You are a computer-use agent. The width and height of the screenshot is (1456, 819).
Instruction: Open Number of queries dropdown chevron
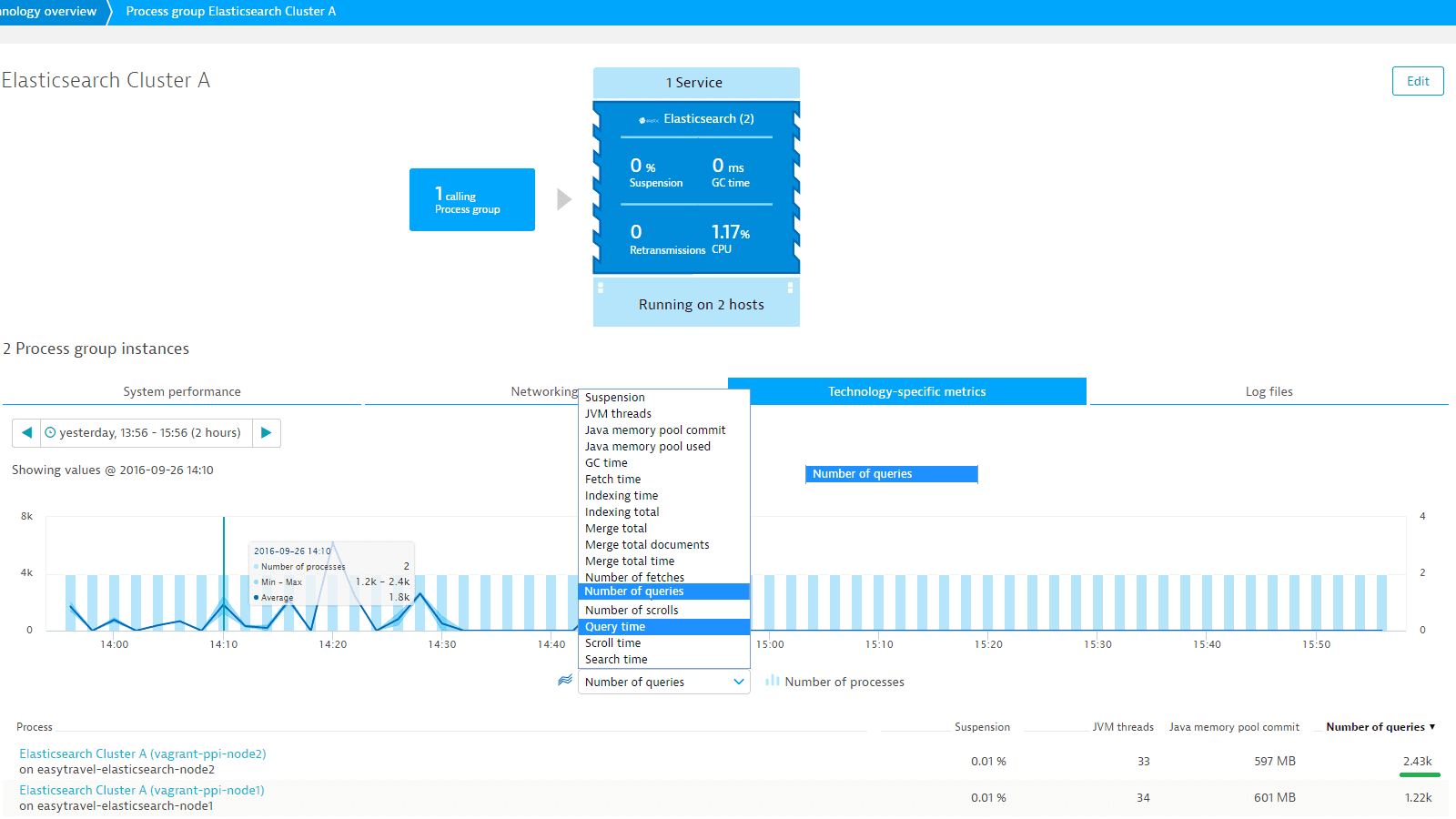pyautogui.click(x=739, y=682)
